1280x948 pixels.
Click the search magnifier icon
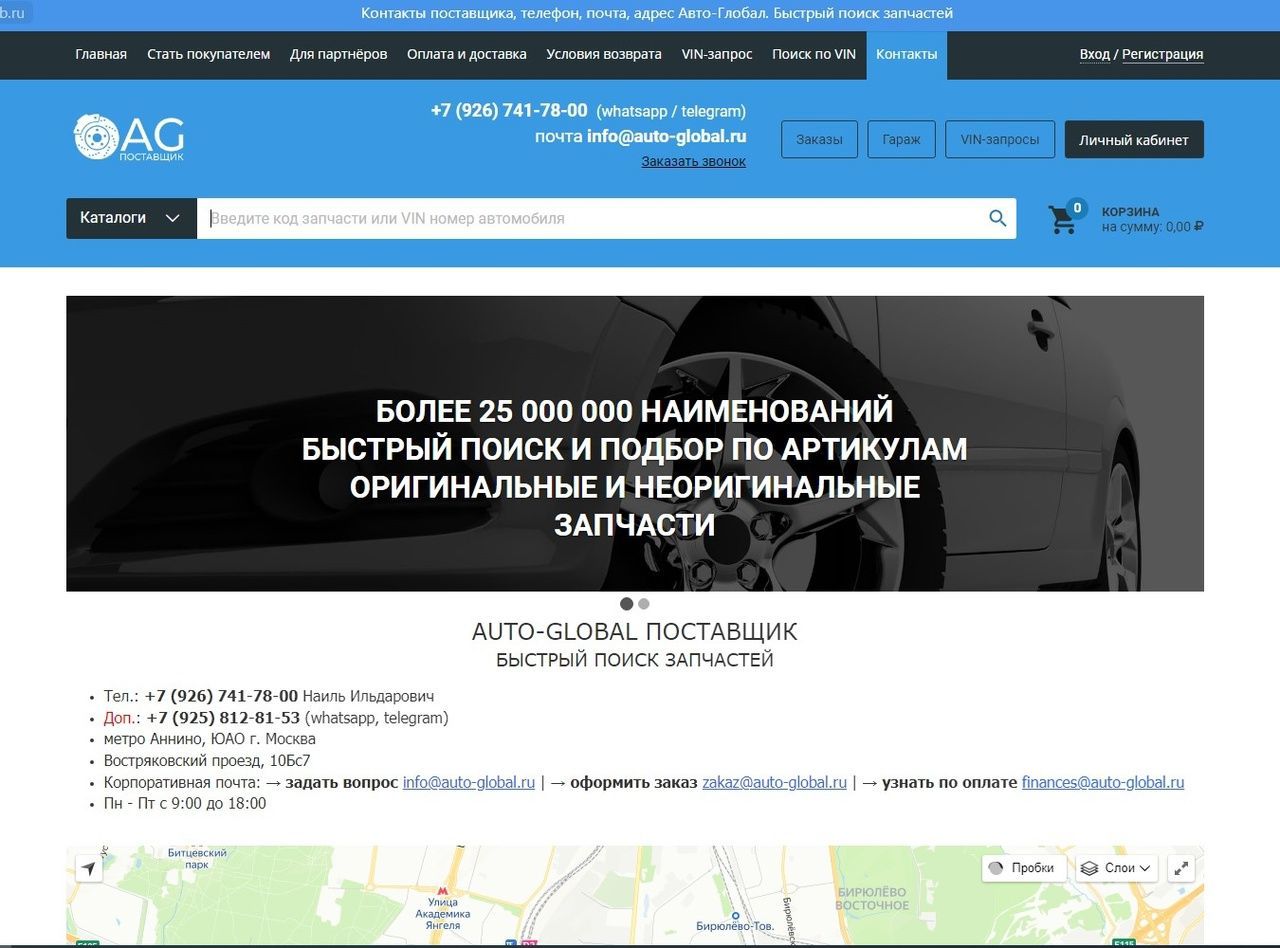997,218
